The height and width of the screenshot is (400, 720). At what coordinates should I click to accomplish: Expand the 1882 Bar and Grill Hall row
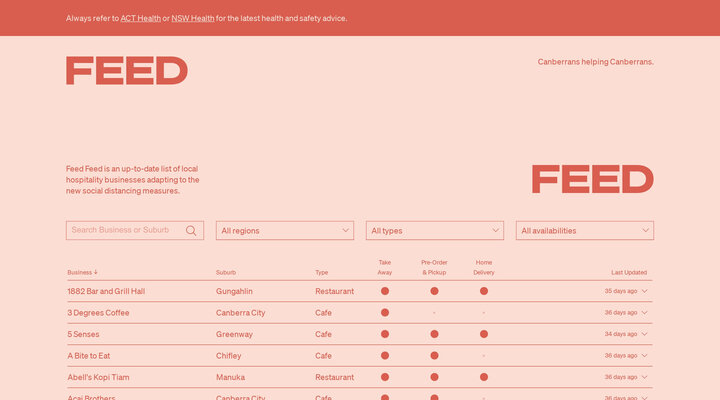pyautogui.click(x=645, y=291)
